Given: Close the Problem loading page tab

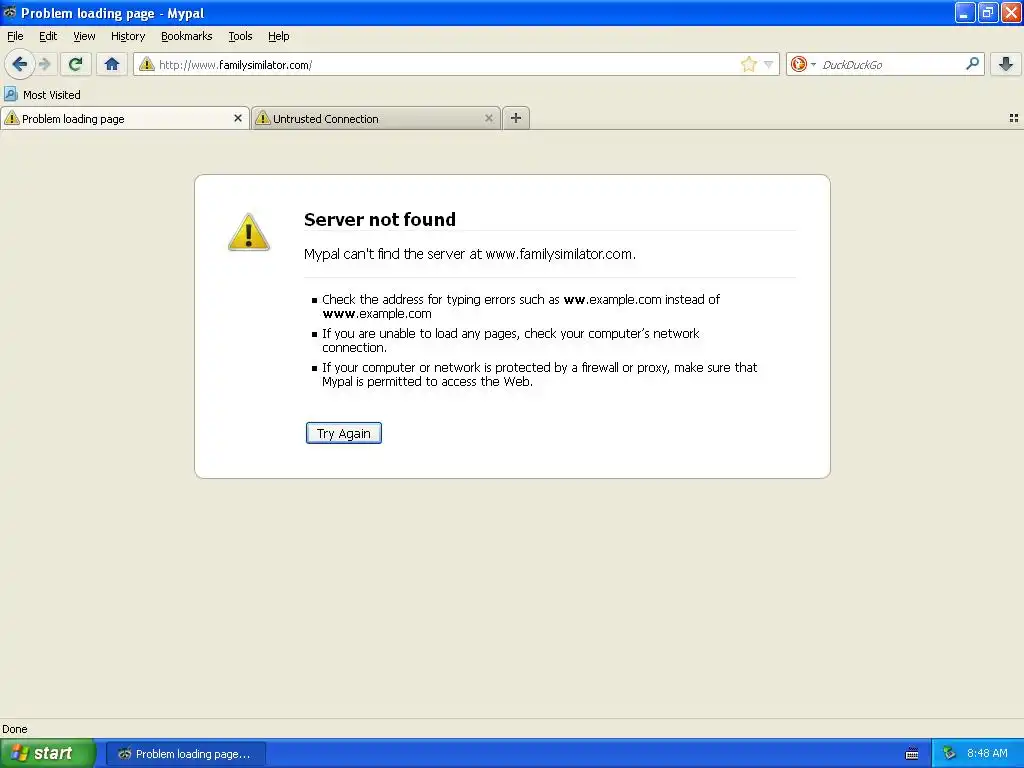Looking at the screenshot, I should pyautogui.click(x=238, y=118).
